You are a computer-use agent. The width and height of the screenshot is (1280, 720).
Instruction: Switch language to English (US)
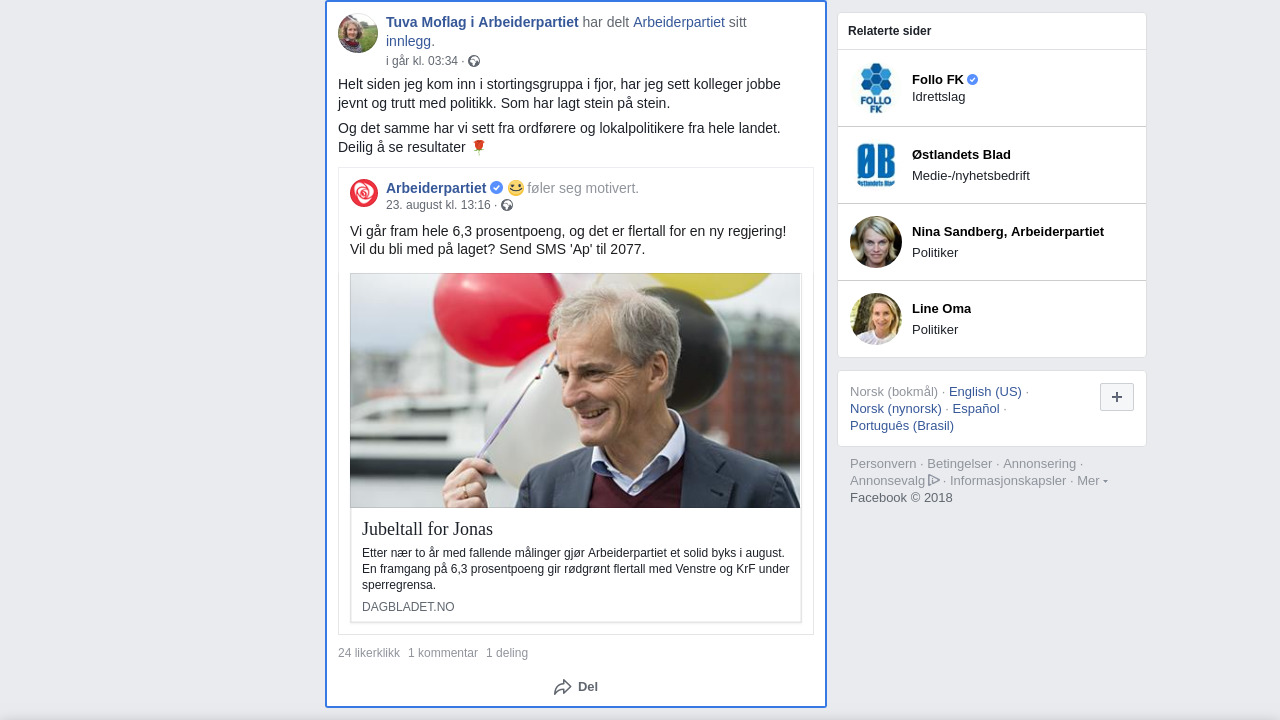pos(985,392)
